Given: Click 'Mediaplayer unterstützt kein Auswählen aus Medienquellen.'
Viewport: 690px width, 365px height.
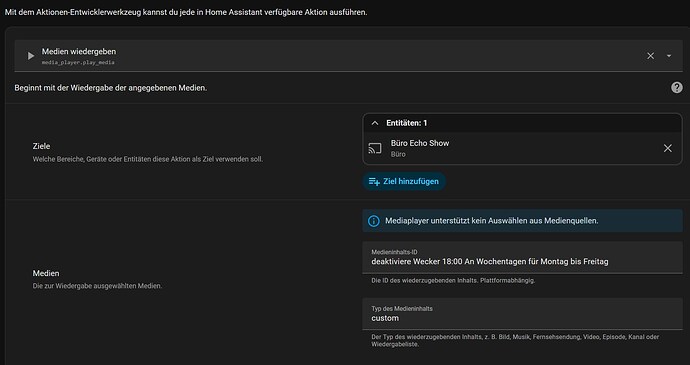Looking at the screenshot, I should 492,221.
